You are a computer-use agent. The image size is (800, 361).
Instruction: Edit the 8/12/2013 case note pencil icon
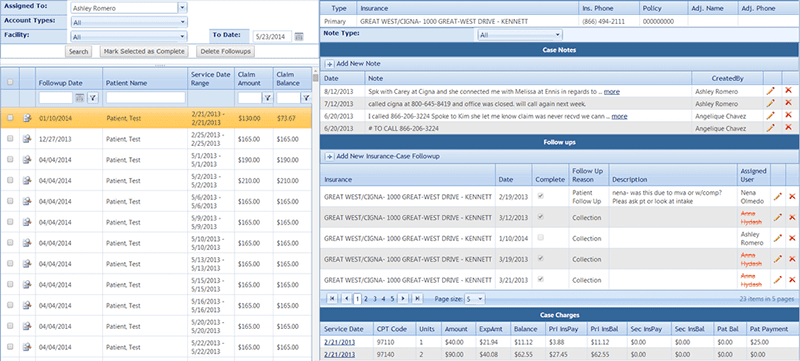tap(770, 91)
